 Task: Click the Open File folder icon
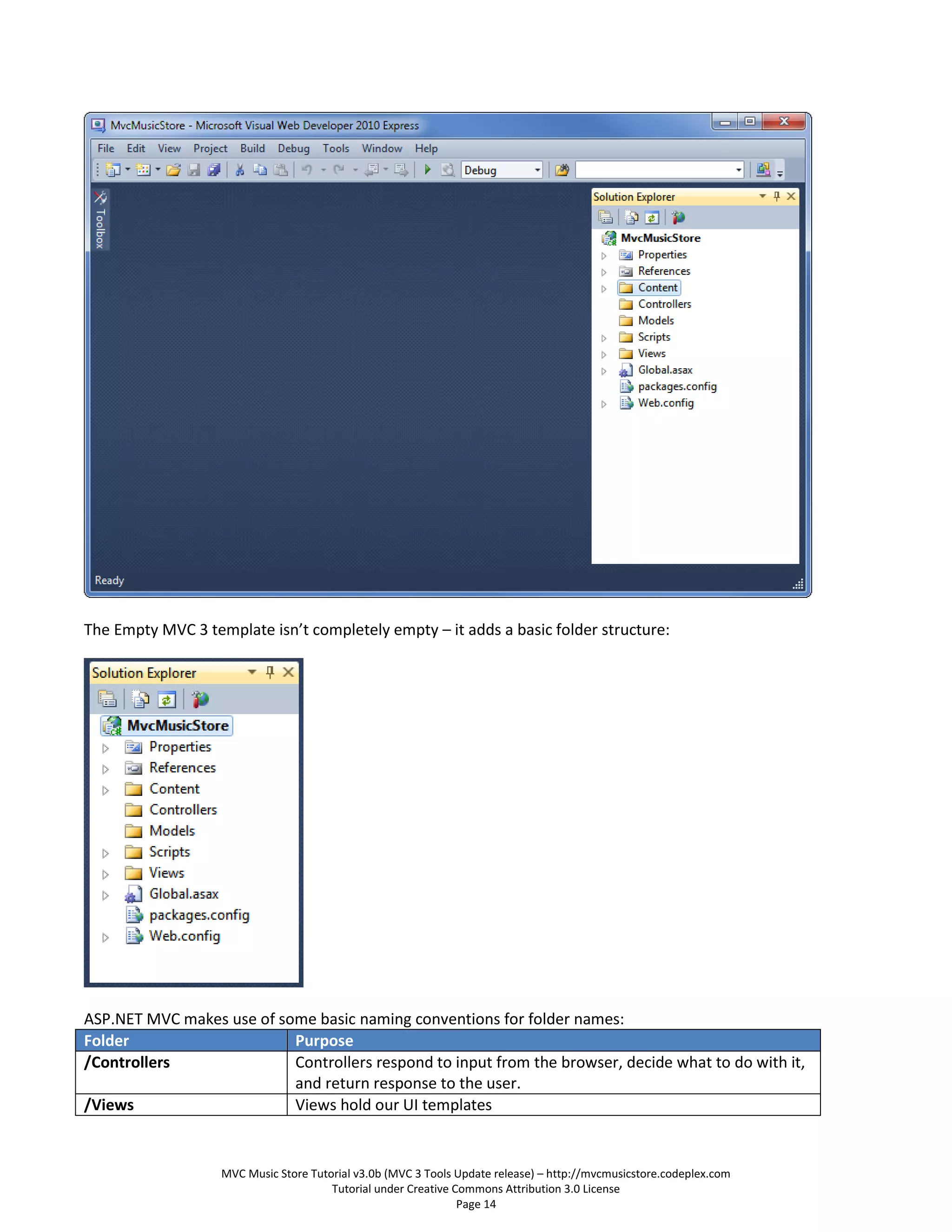click(173, 170)
